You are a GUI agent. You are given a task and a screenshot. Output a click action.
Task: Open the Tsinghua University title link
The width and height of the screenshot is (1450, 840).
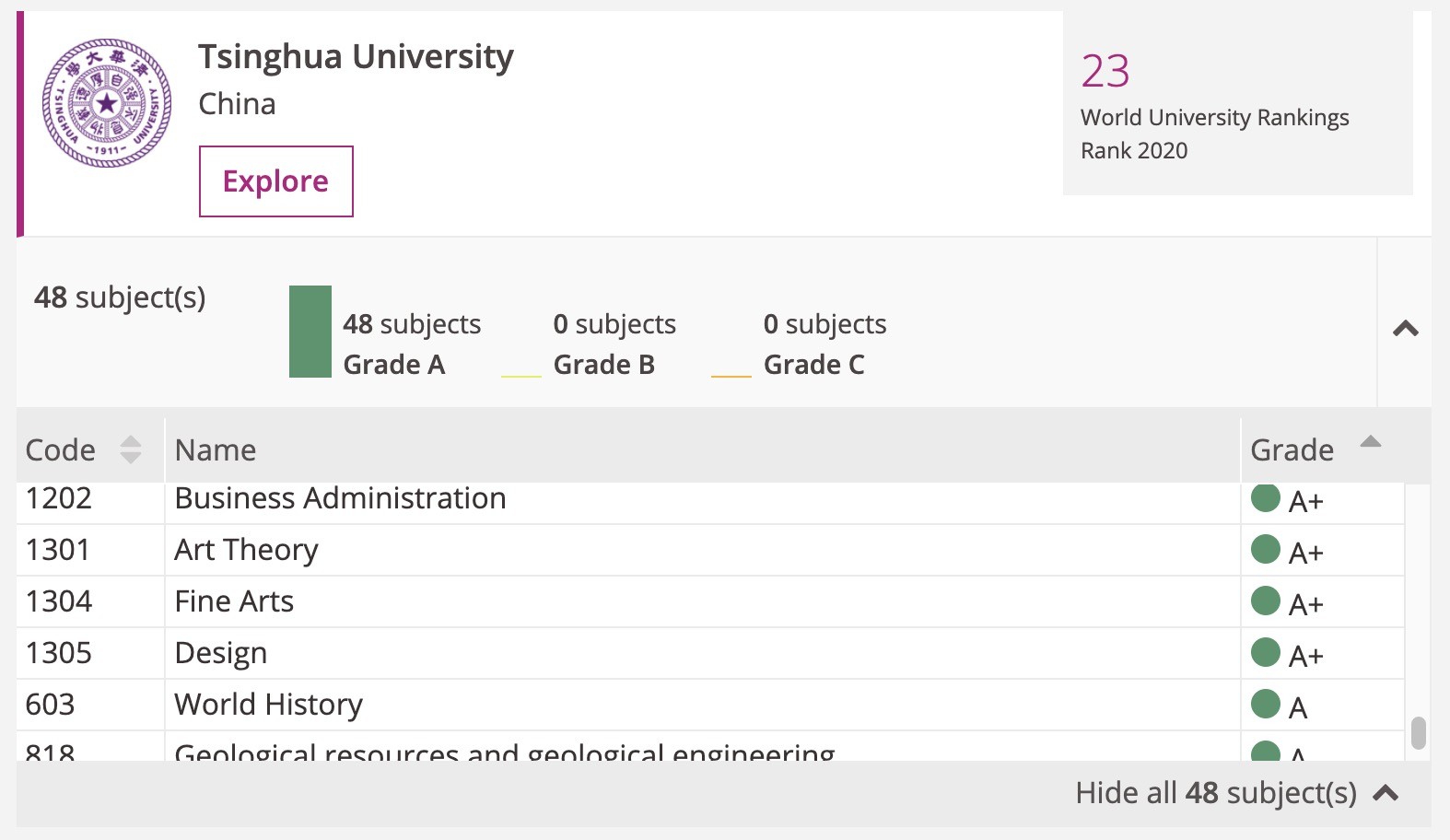pyautogui.click(x=356, y=57)
